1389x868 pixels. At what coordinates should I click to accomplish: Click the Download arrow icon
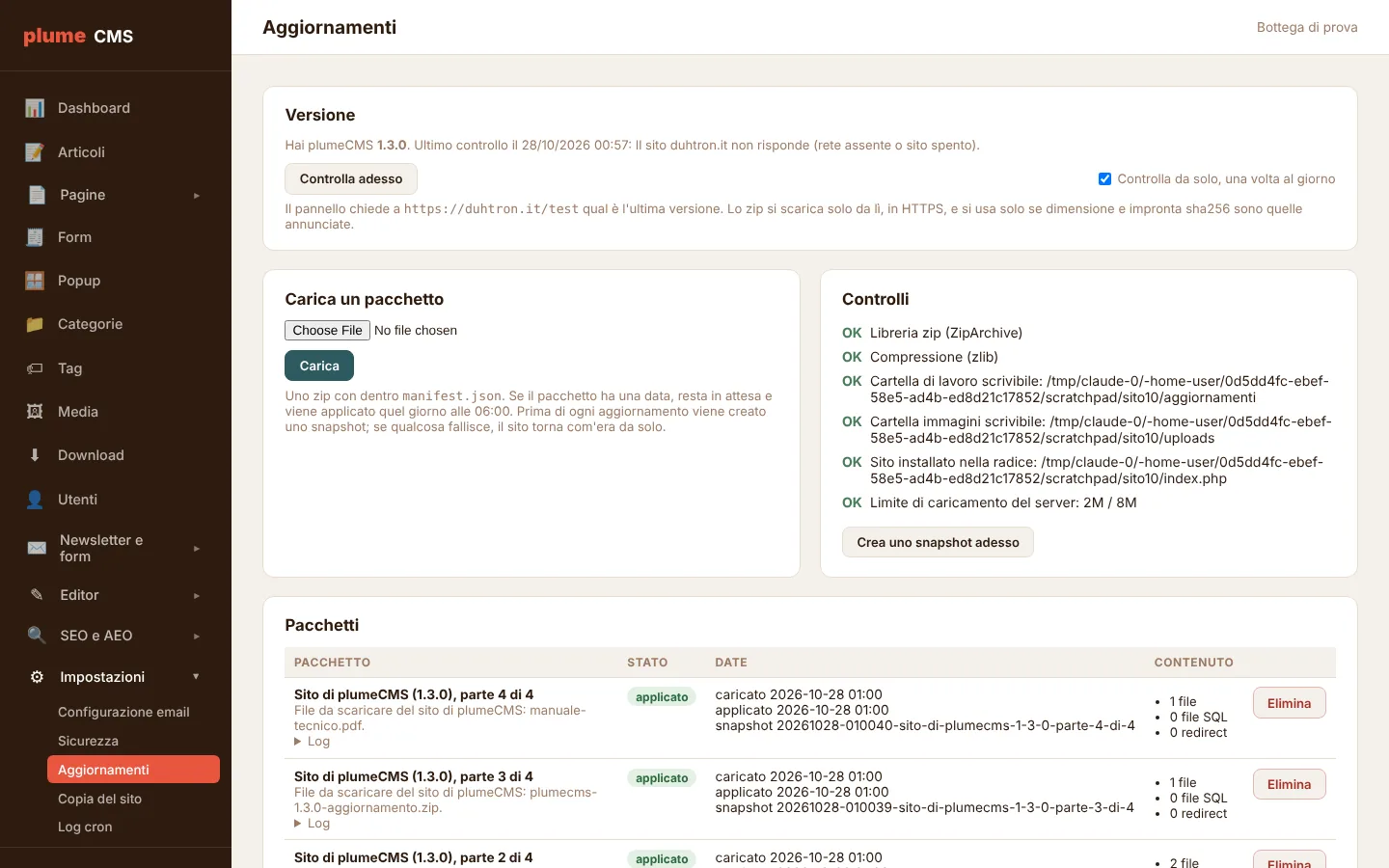point(35,455)
